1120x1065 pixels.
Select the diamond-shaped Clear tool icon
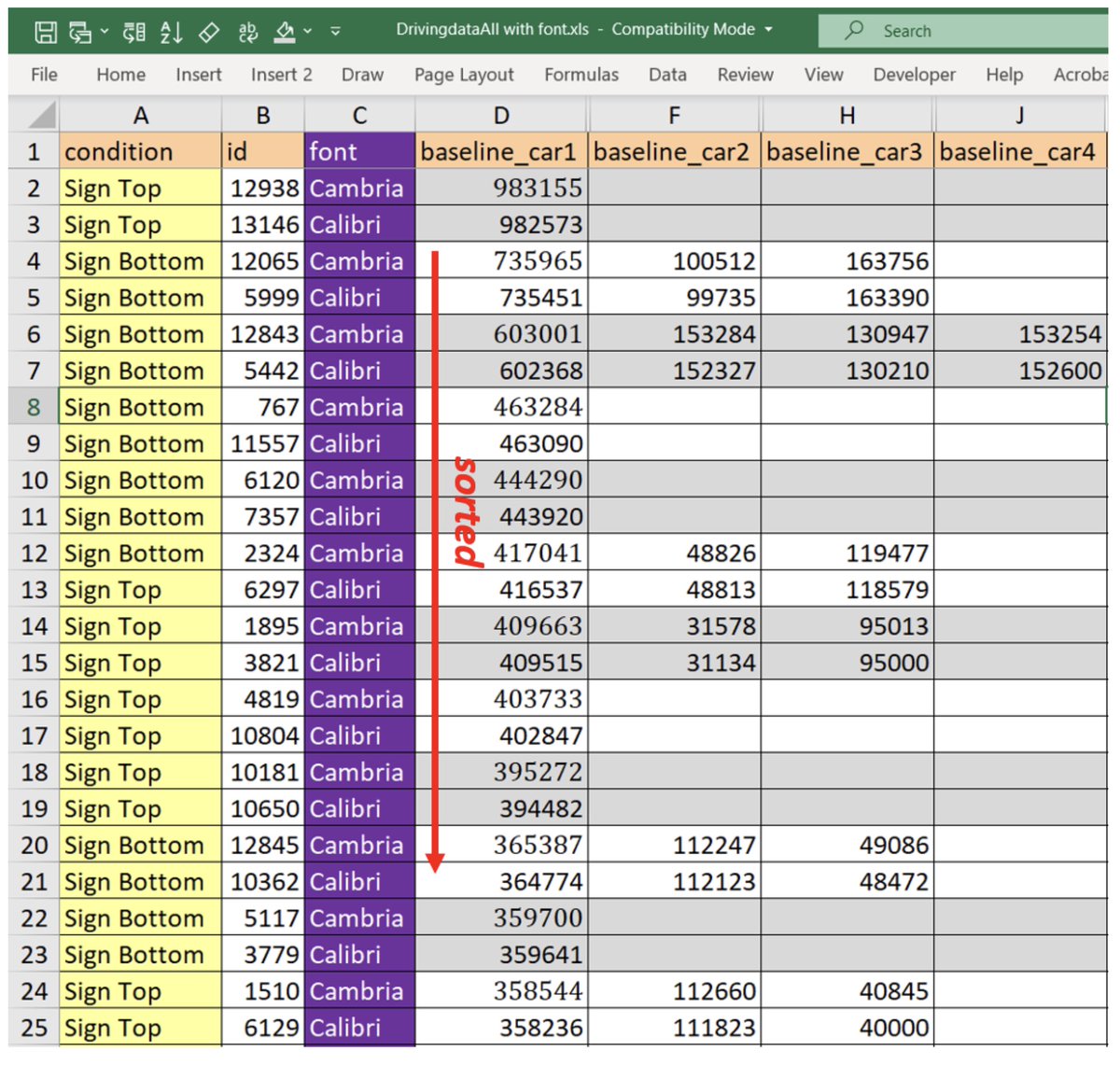pos(209,30)
